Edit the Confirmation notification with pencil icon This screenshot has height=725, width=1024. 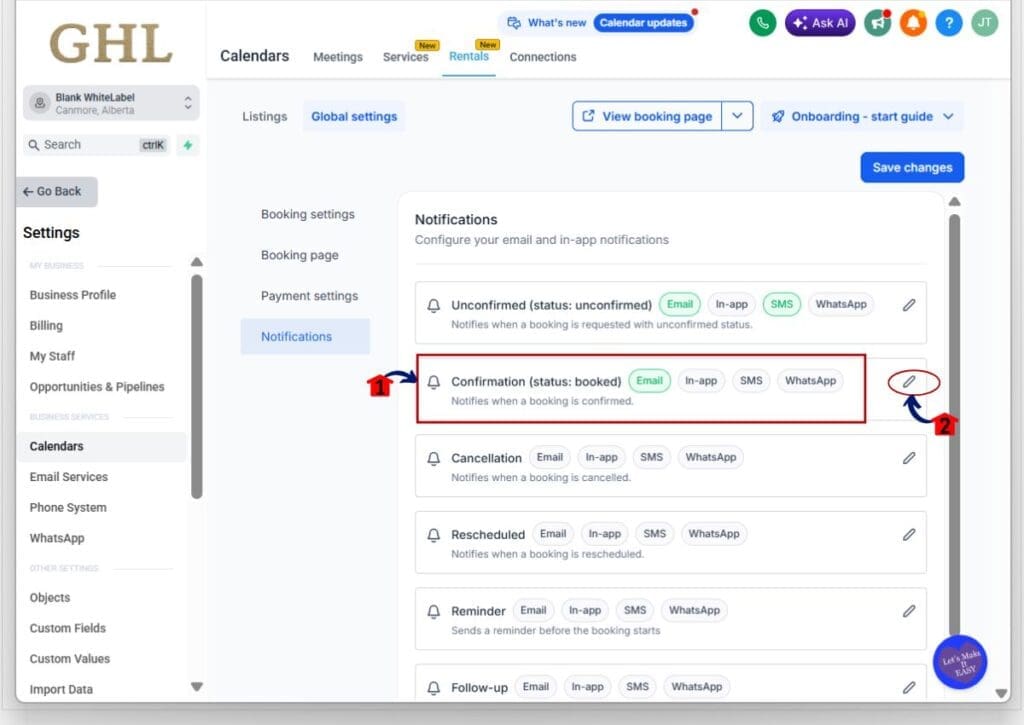[x=909, y=381]
